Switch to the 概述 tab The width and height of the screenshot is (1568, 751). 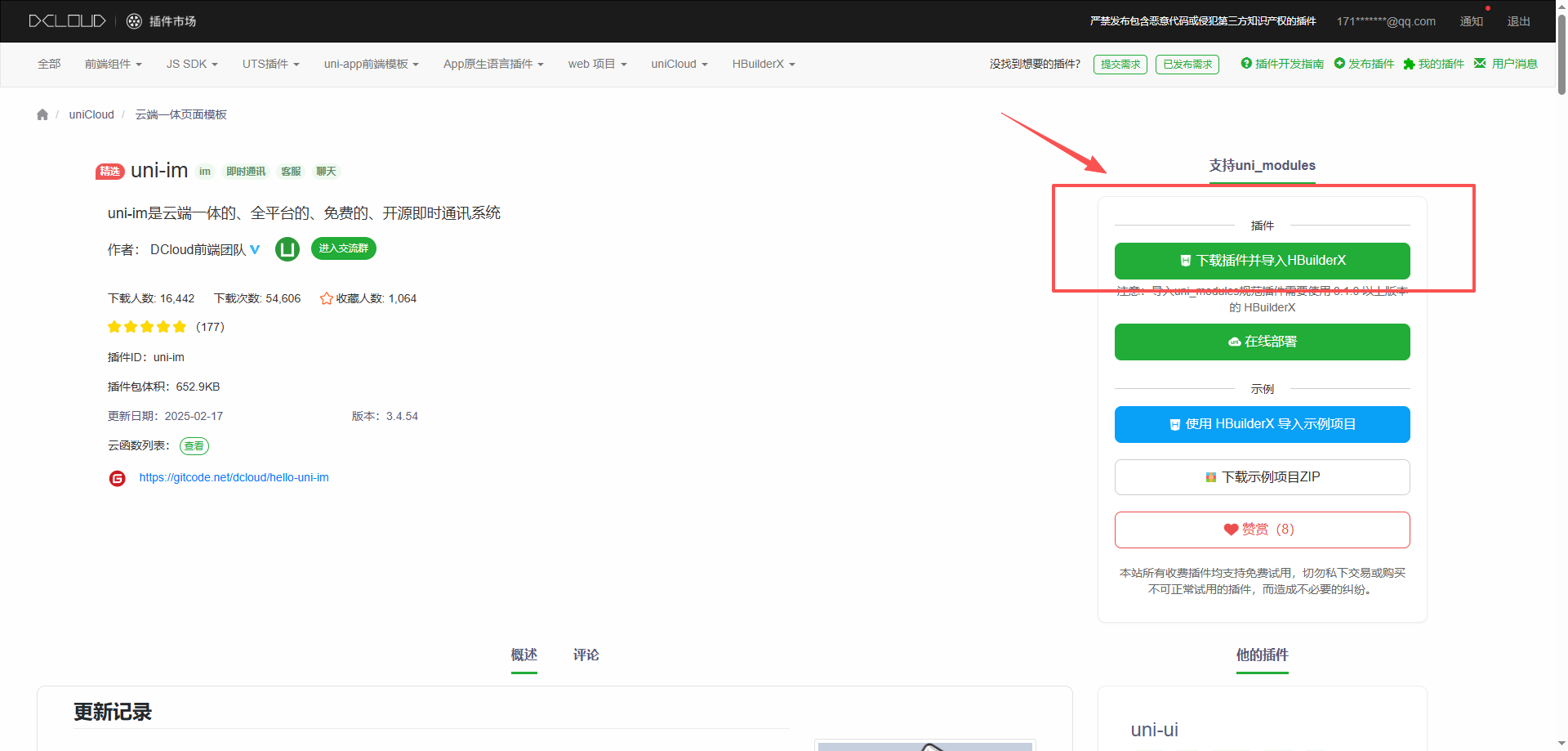(524, 655)
